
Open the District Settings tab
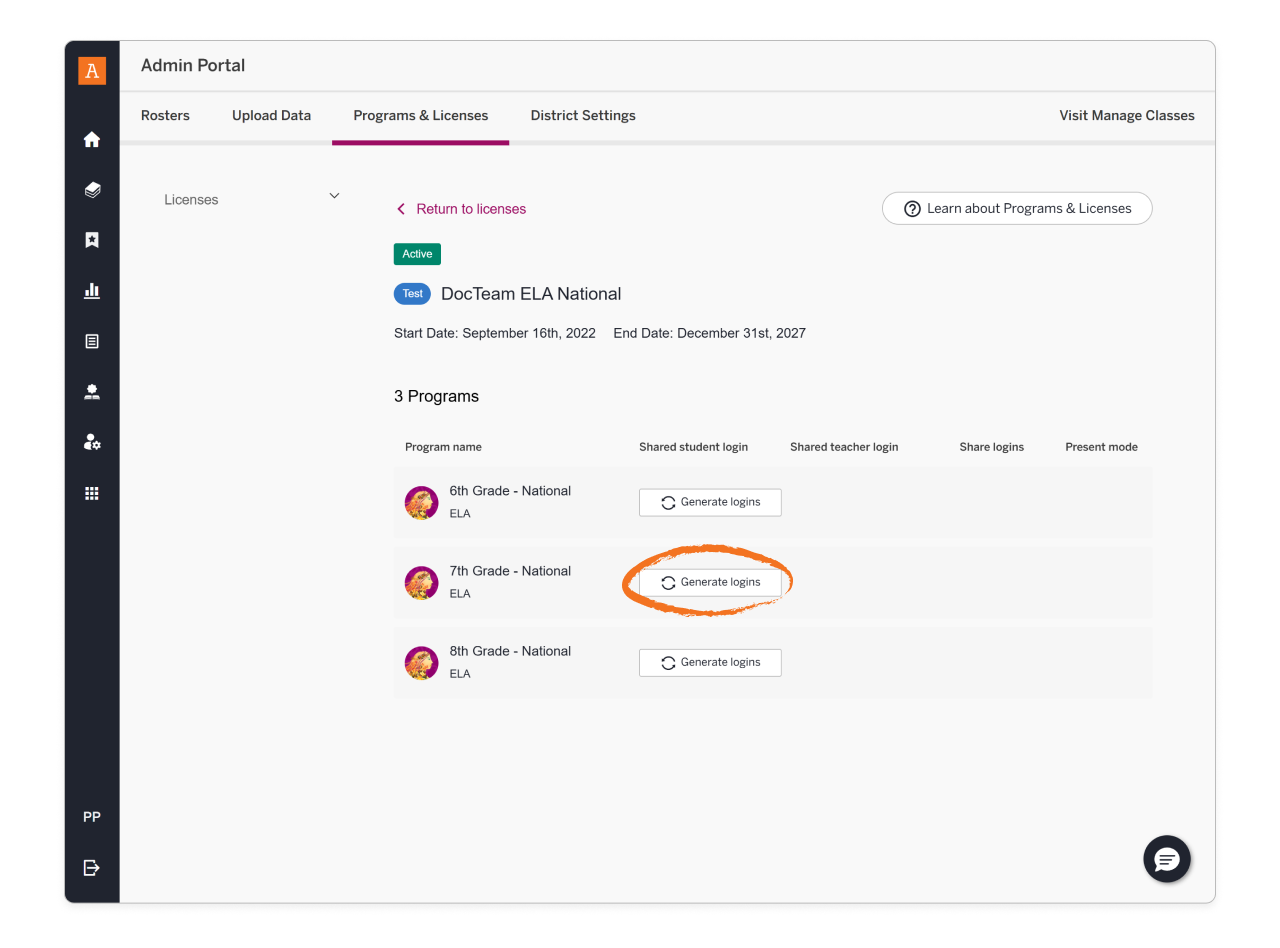coord(583,115)
